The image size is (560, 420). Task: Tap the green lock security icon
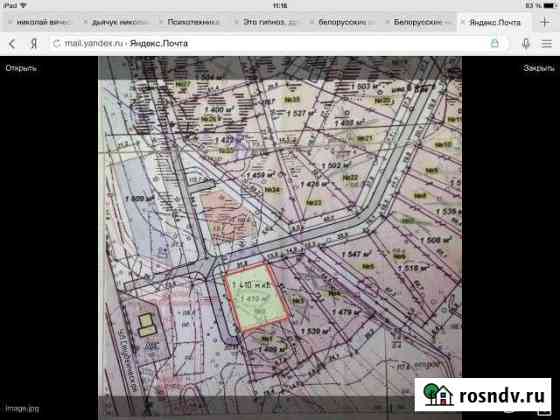tap(495, 44)
